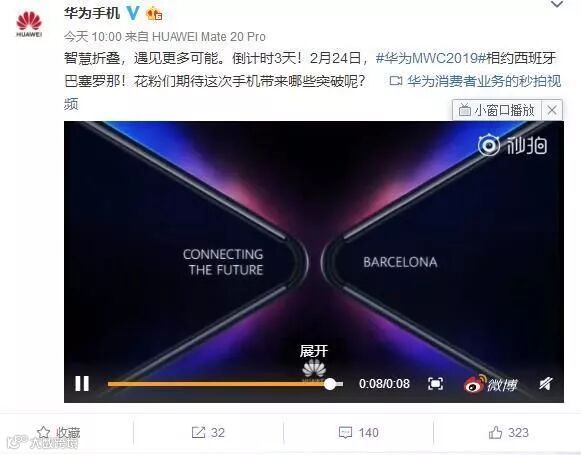The height and width of the screenshot is (455, 581).
Task: Click the membership crown badge icon
Action: coord(154,14)
